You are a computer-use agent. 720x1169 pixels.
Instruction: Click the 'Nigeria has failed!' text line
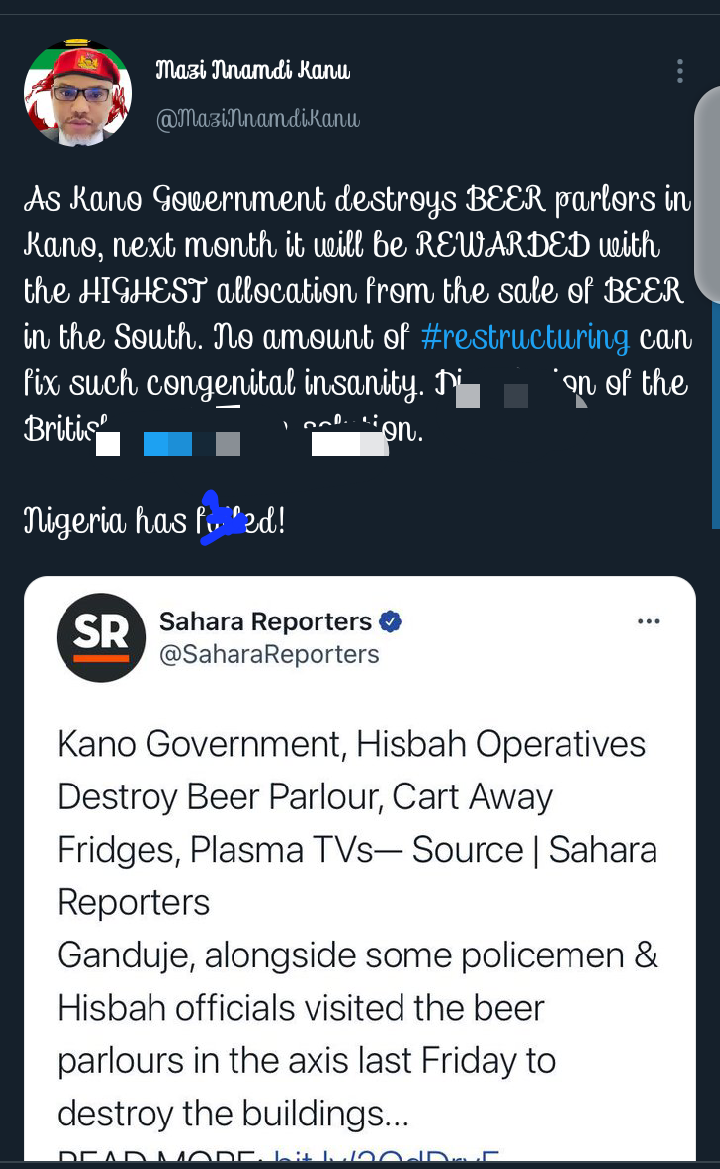click(x=154, y=520)
